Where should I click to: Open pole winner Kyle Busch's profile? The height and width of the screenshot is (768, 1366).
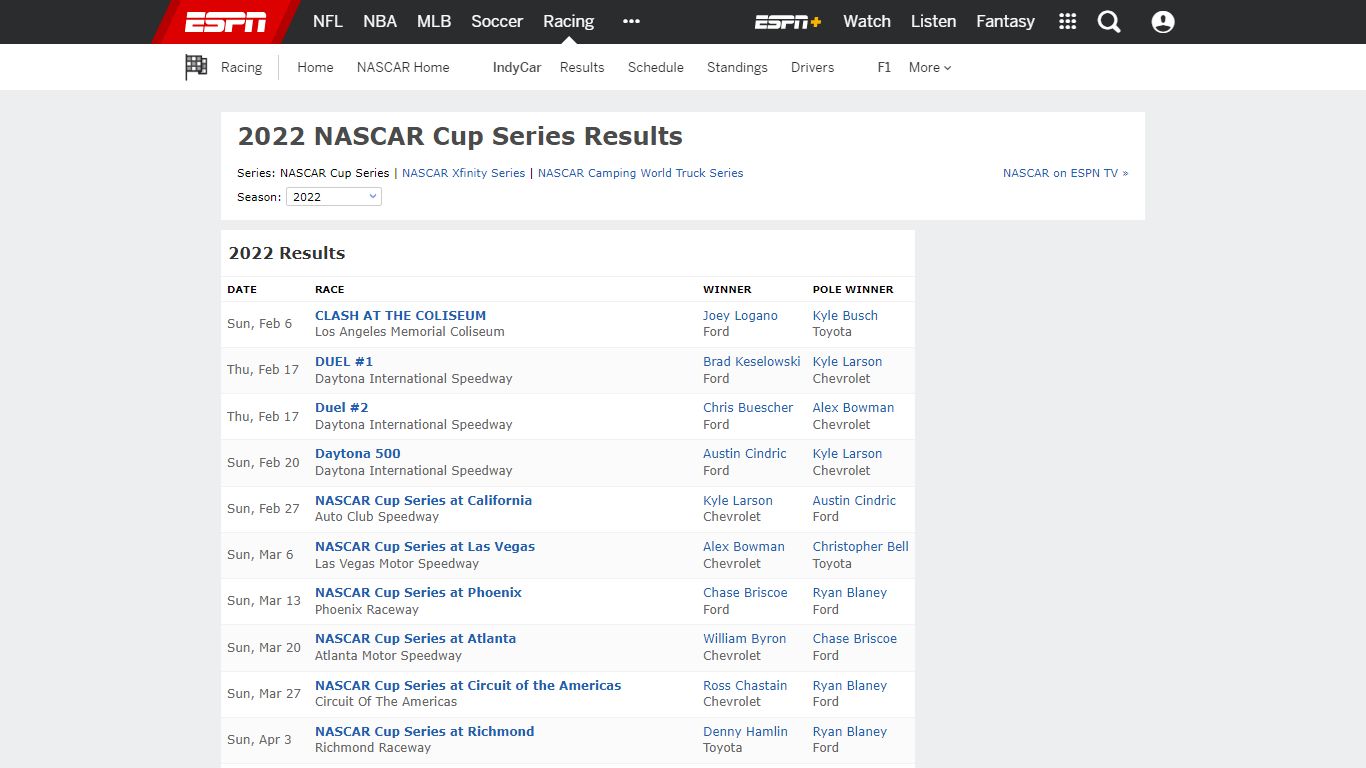pyautogui.click(x=845, y=315)
